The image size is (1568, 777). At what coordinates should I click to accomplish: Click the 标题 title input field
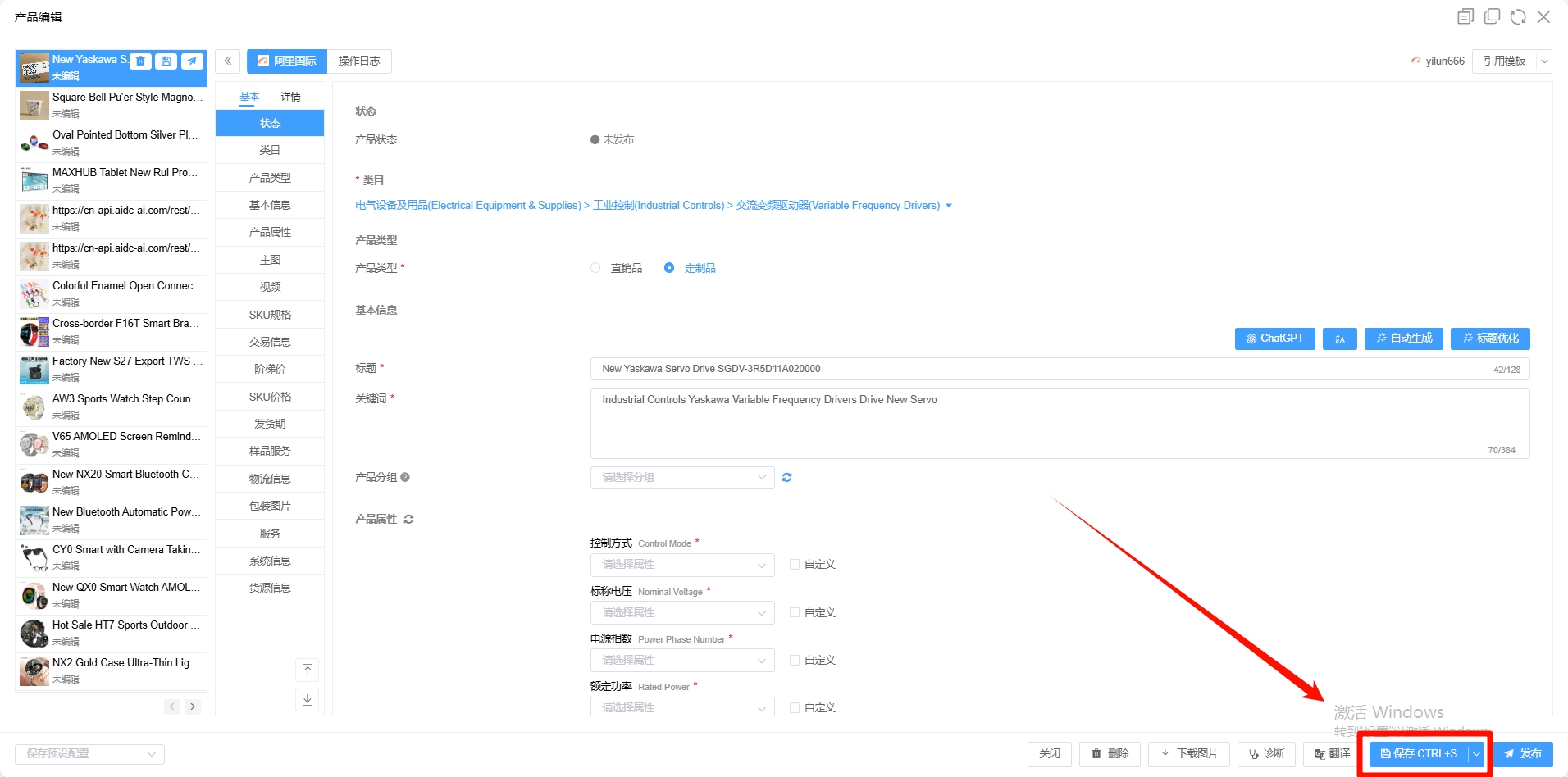[x=1042, y=369]
